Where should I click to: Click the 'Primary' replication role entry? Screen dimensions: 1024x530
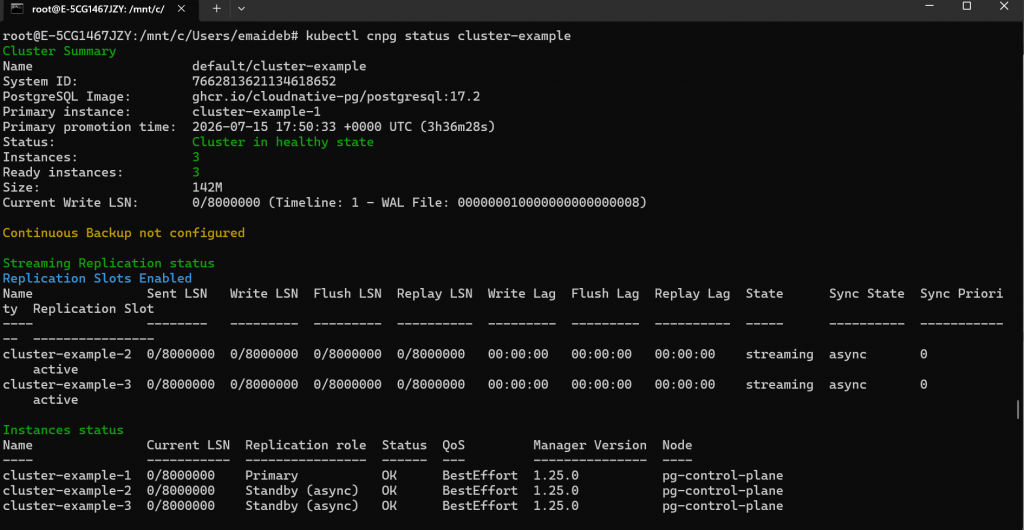click(x=272, y=475)
